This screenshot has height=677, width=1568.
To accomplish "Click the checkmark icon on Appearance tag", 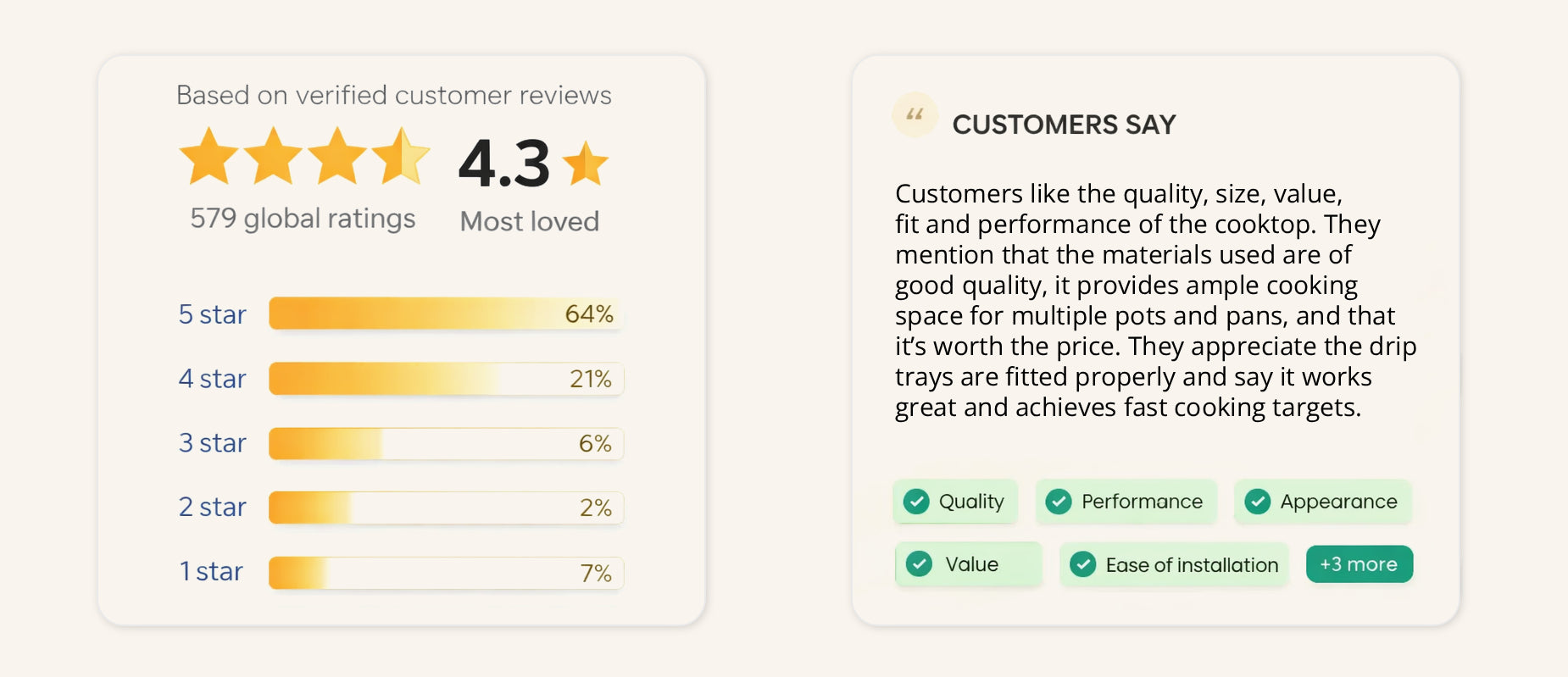I will click(x=1257, y=502).
